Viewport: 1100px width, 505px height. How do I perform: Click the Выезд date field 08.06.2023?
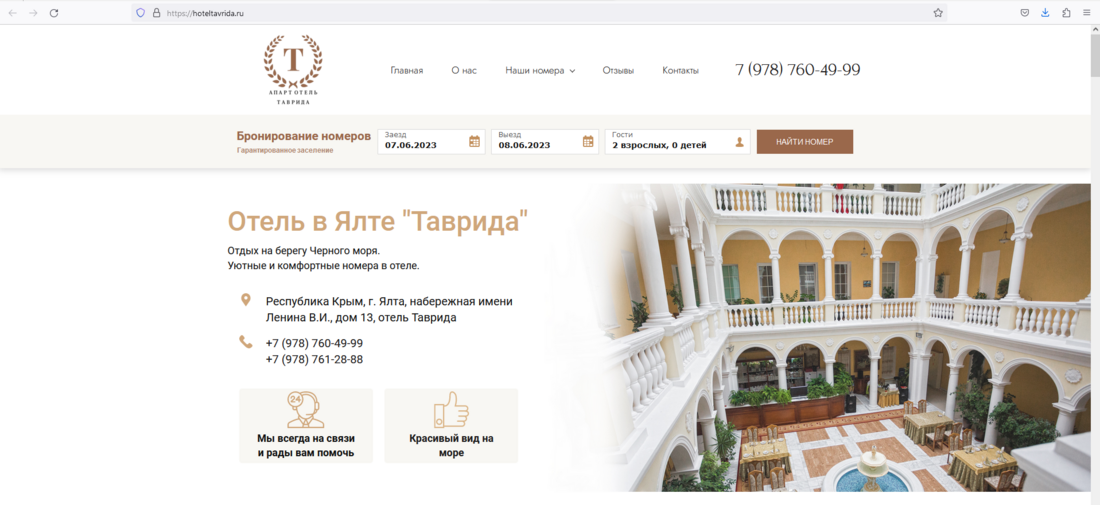click(x=545, y=142)
